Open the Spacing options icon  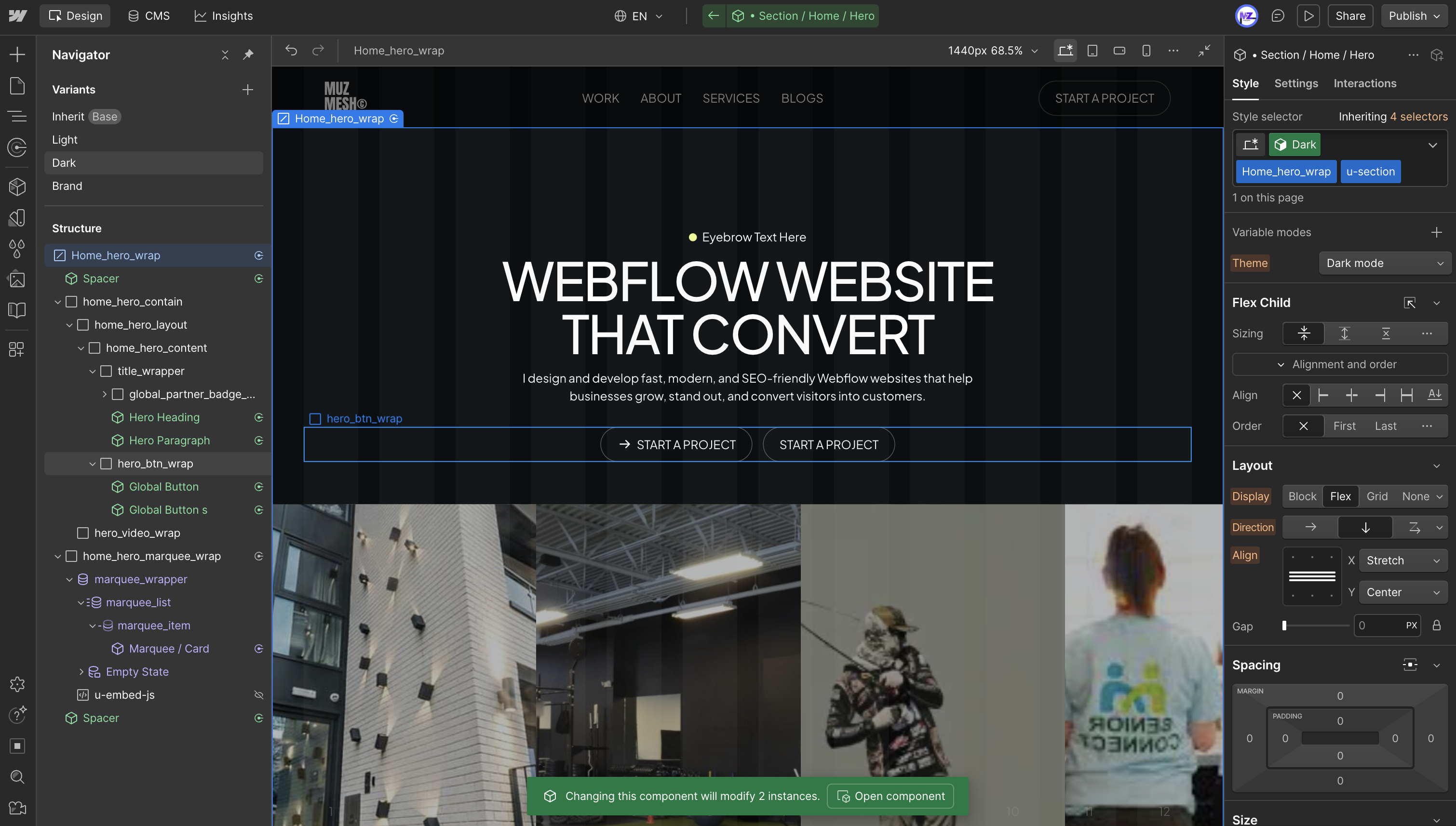1409,664
